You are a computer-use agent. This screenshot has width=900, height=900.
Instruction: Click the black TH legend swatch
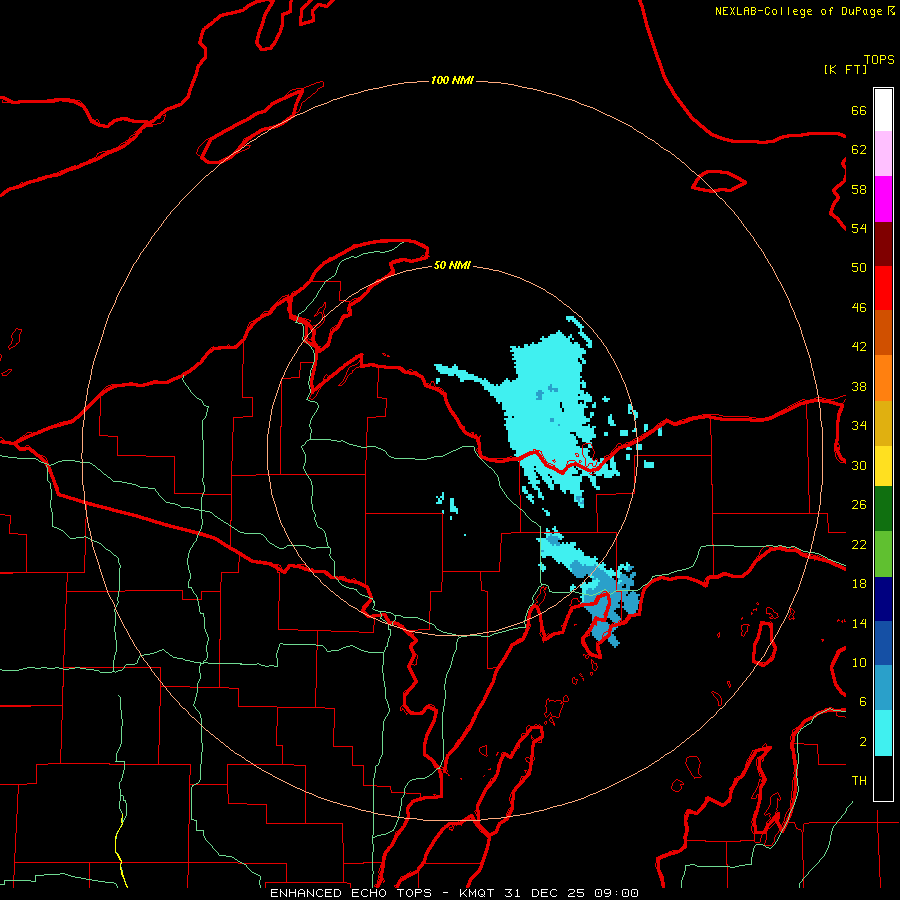[x=883, y=778]
